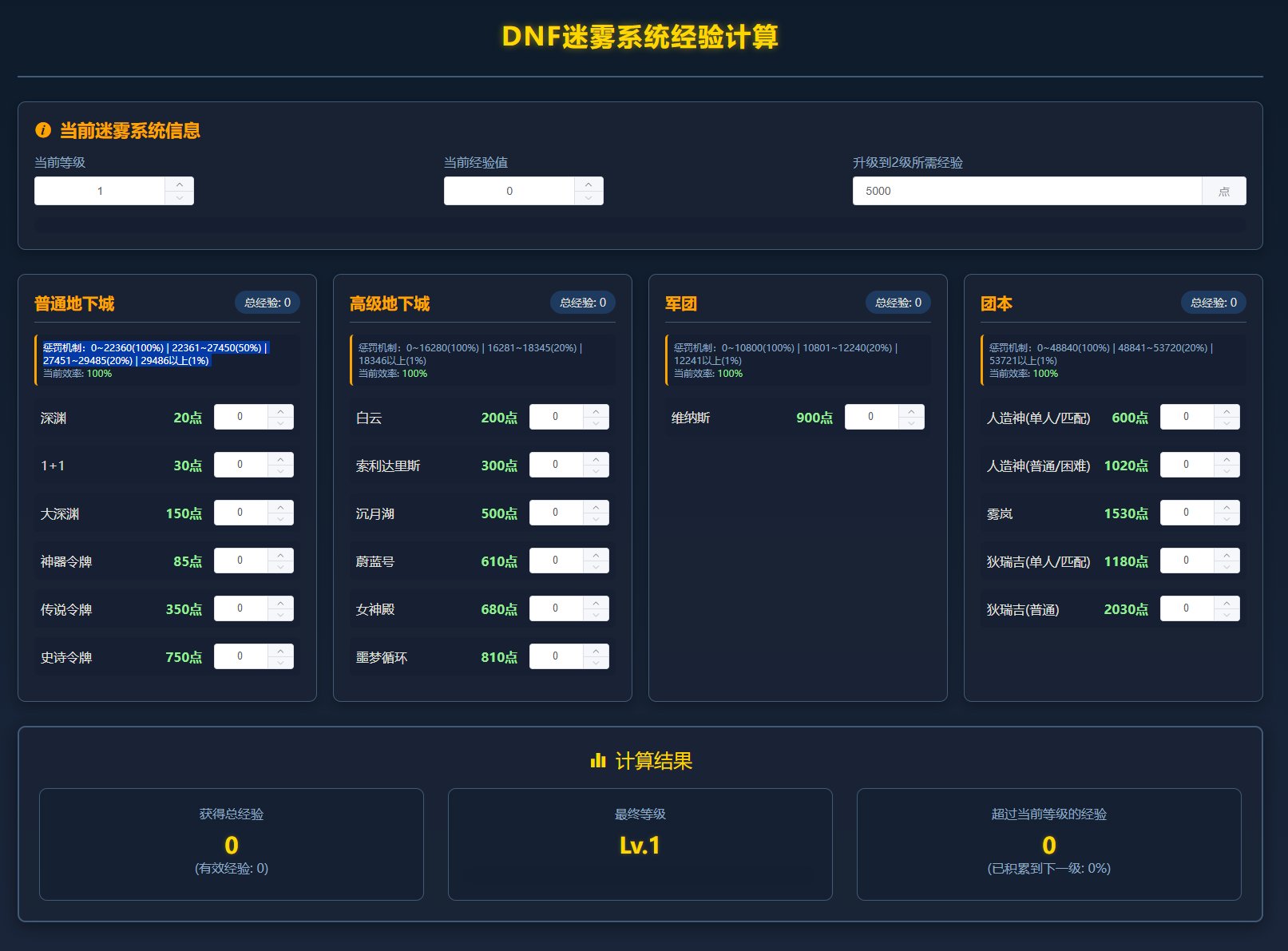Click the bar chart icon next to 计算结果
1288x951 pixels.
pos(597,762)
